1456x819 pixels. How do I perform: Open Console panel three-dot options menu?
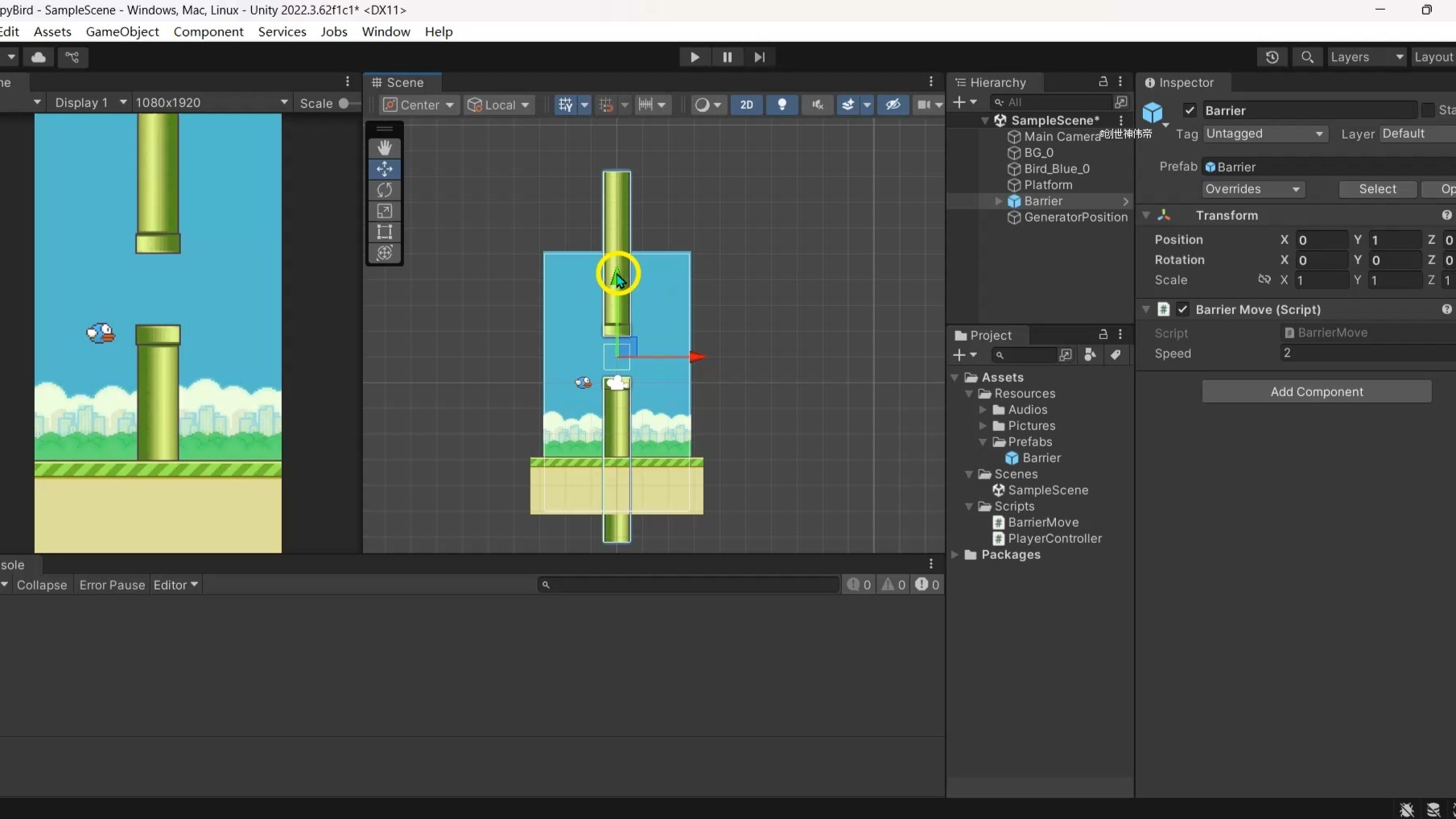931,564
